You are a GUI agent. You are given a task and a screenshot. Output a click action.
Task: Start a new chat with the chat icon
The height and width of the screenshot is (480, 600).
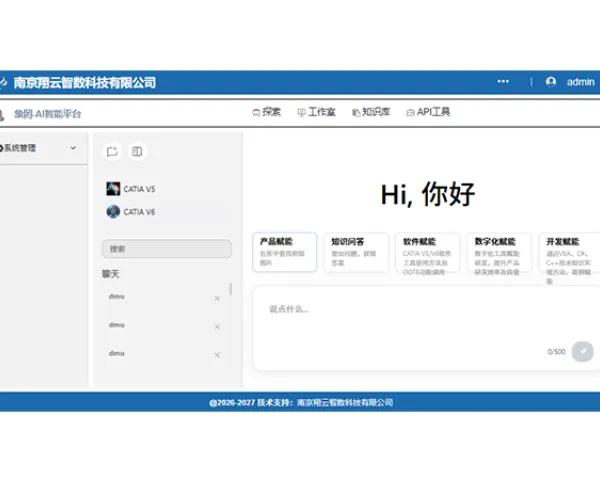click(112, 152)
